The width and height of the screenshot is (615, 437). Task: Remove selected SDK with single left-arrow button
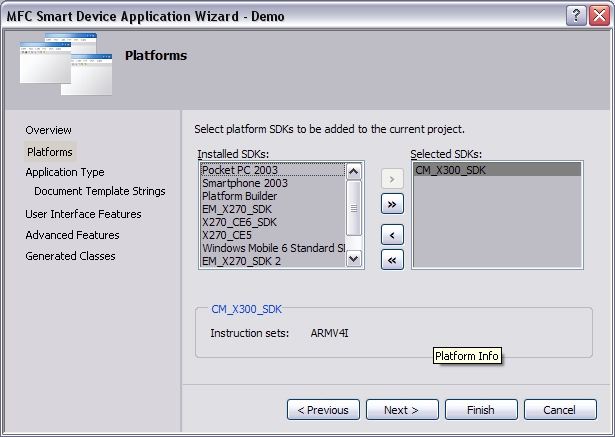[392, 235]
